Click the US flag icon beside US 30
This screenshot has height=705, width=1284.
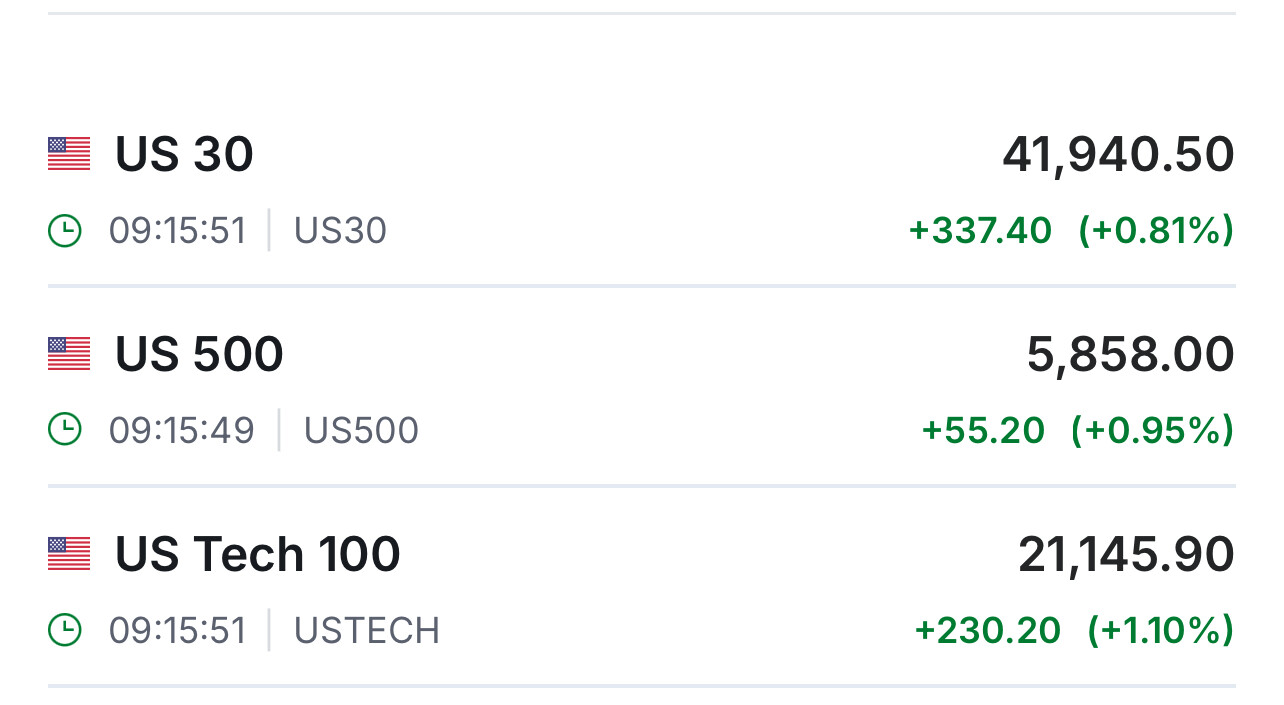click(69, 154)
